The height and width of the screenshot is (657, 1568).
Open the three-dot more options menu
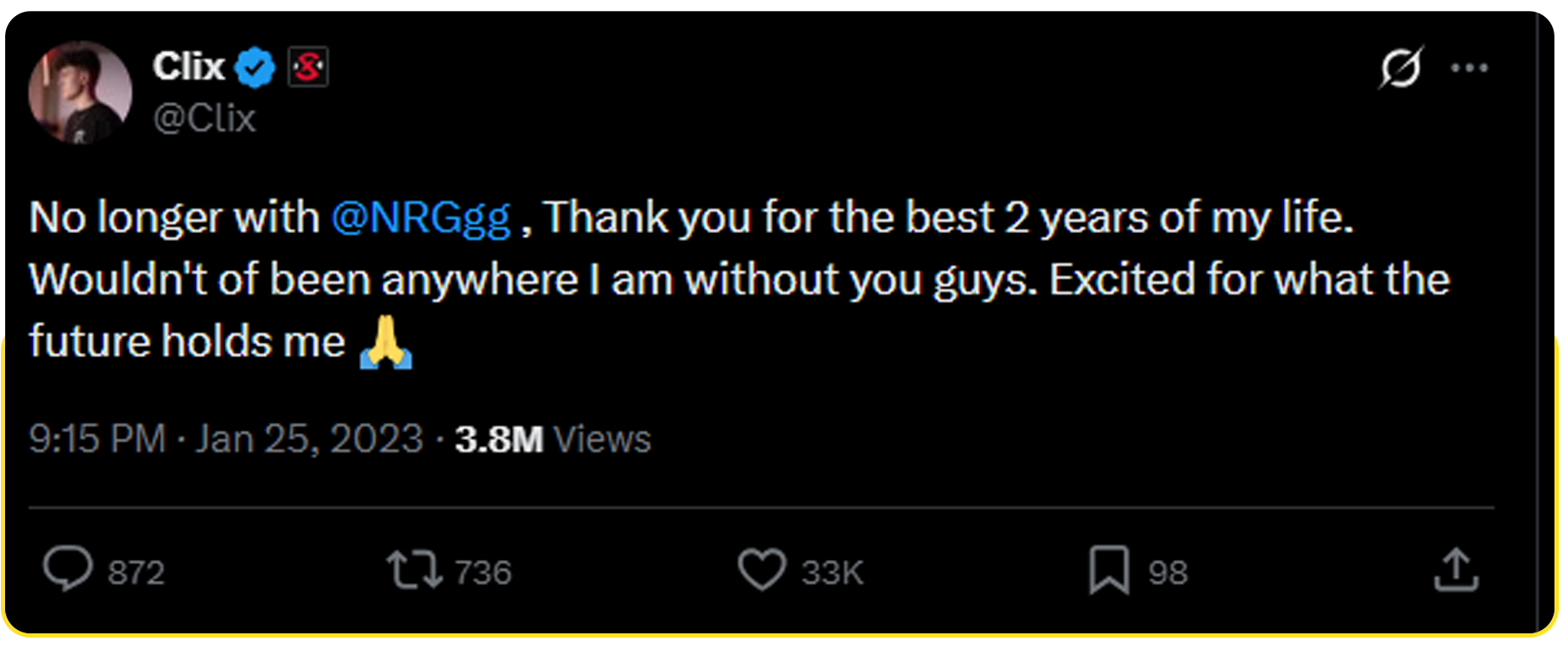coord(1469,68)
